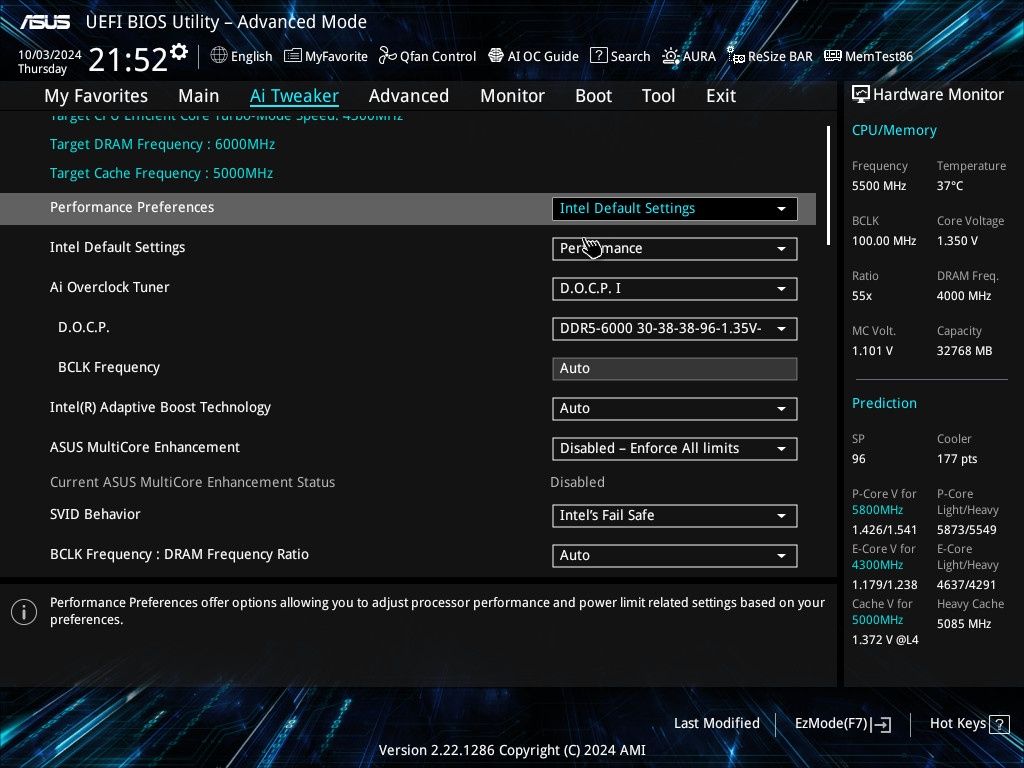Click Target DRAM Frequency : 6000MHz text
This screenshot has height=768, width=1024.
pyautogui.click(x=162, y=144)
